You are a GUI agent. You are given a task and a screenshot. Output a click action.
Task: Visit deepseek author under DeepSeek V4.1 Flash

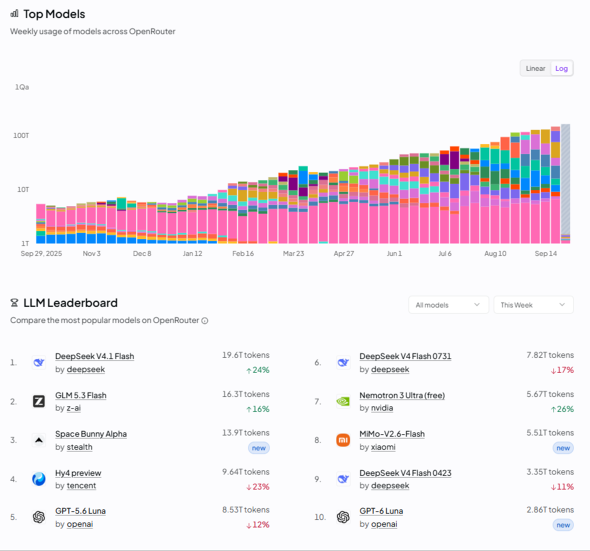coord(86,370)
